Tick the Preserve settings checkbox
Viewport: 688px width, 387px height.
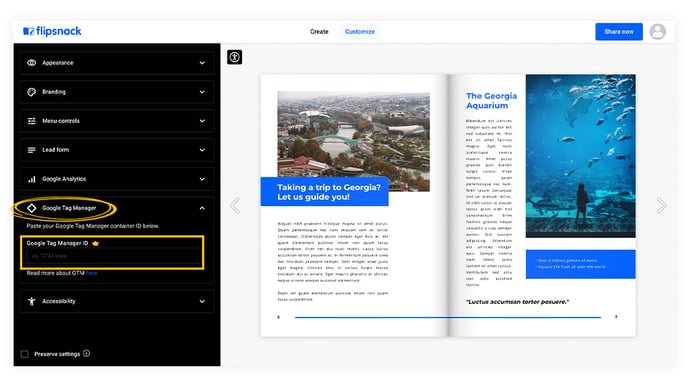point(25,354)
